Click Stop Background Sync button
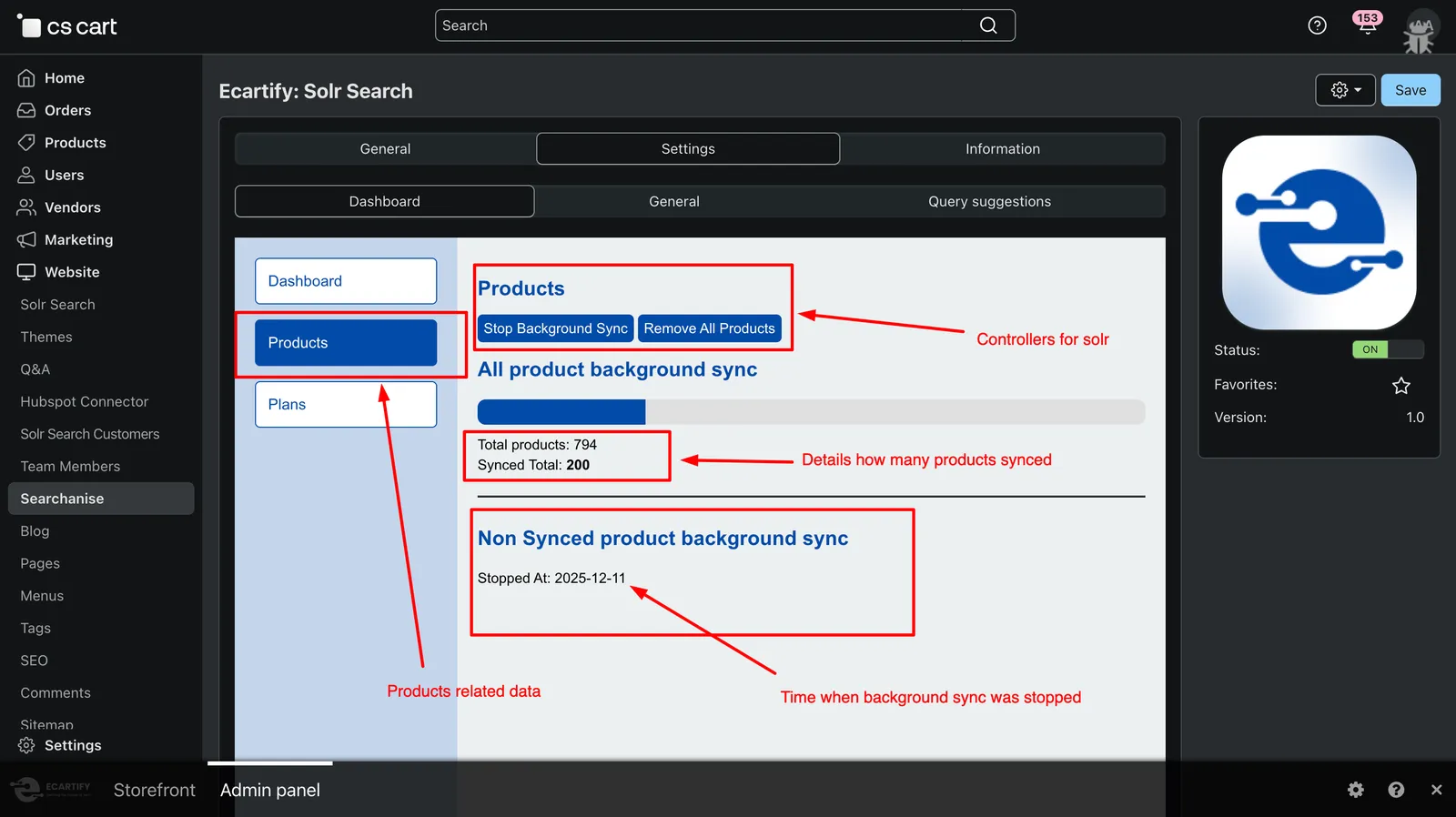The image size is (1456, 817). pyautogui.click(x=556, y=328)
